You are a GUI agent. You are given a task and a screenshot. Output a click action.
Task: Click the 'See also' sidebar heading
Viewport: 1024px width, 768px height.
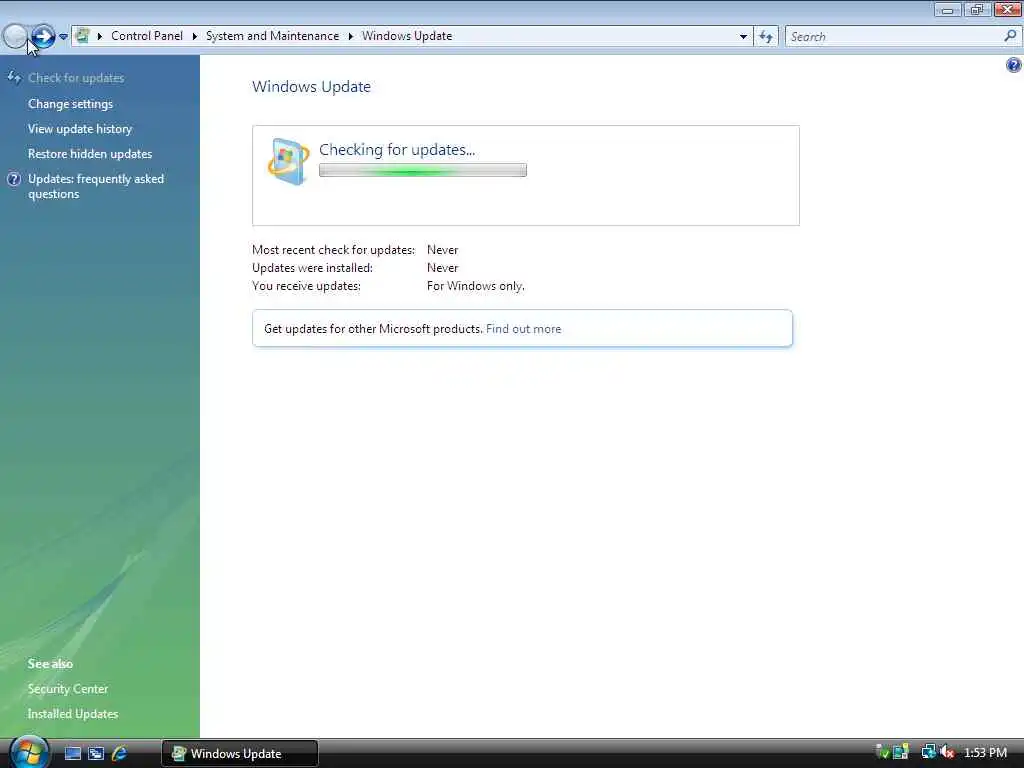coord(50,664)
